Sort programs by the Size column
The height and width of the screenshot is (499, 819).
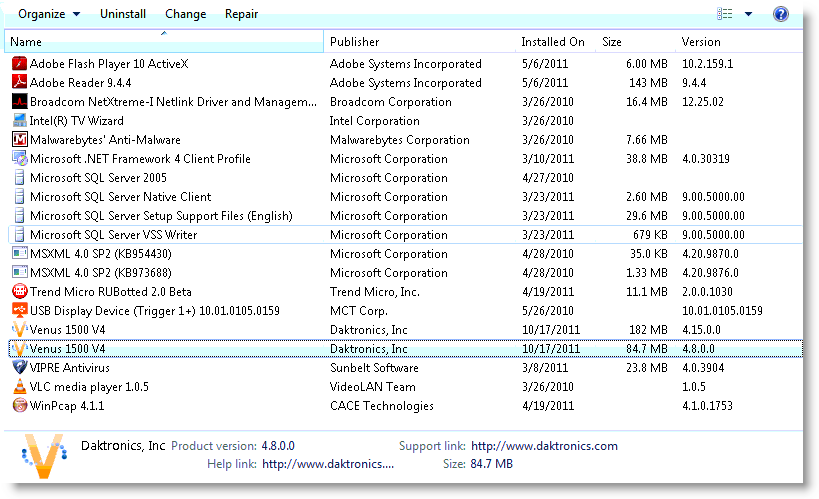click(x=612, y=42)
